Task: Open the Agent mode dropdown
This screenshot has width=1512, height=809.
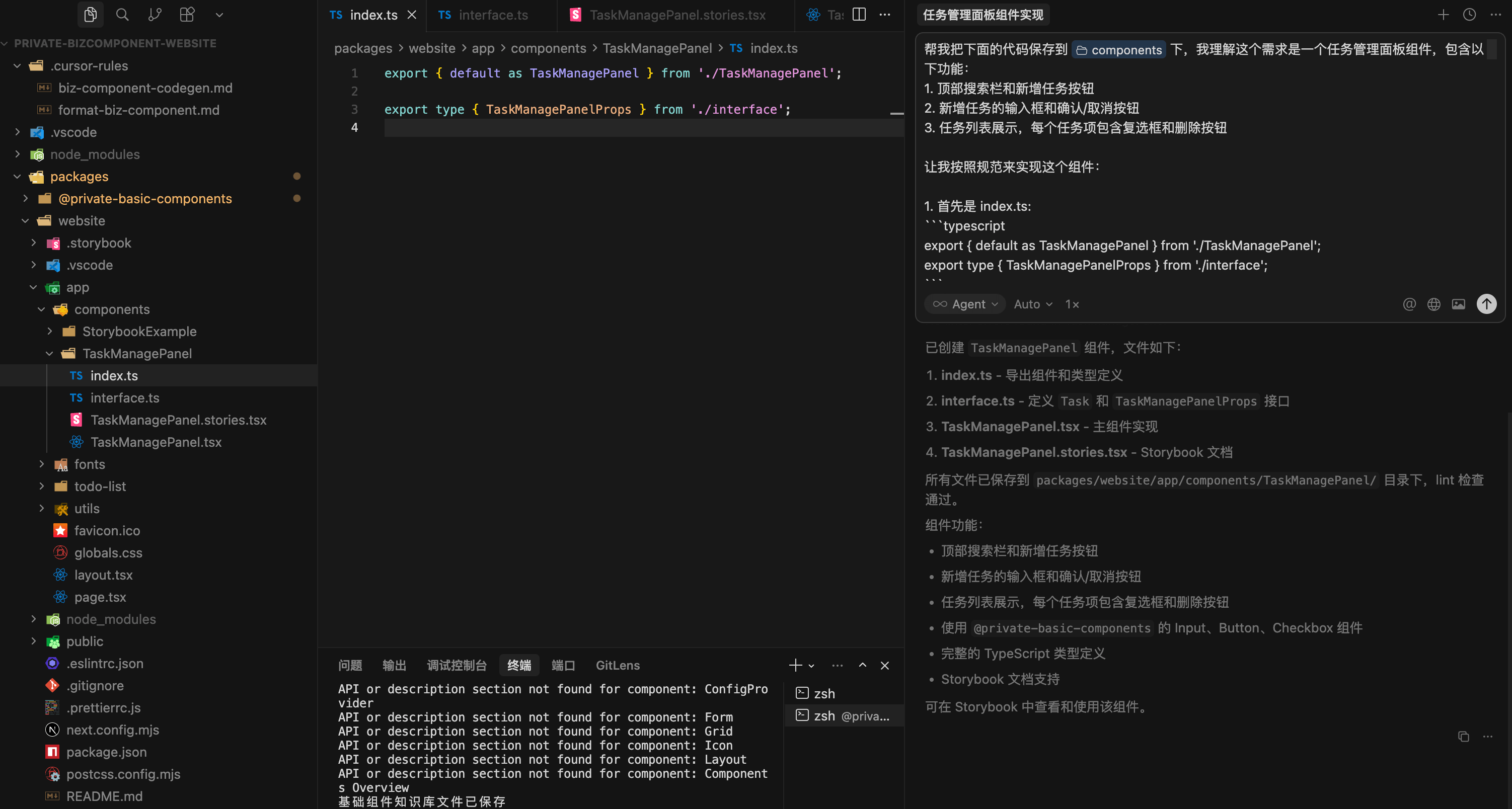Action: [965, 304]
